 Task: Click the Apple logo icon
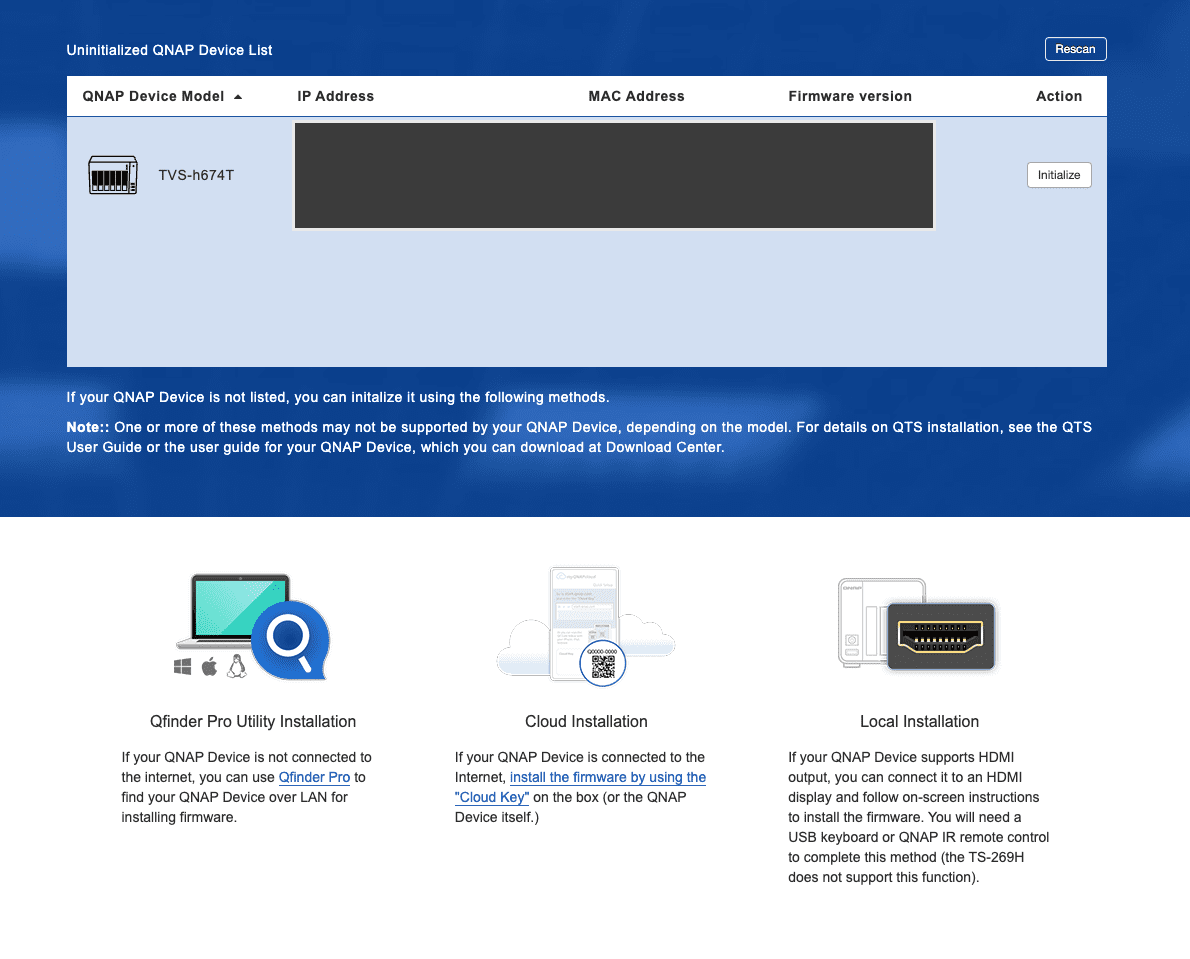209,667
